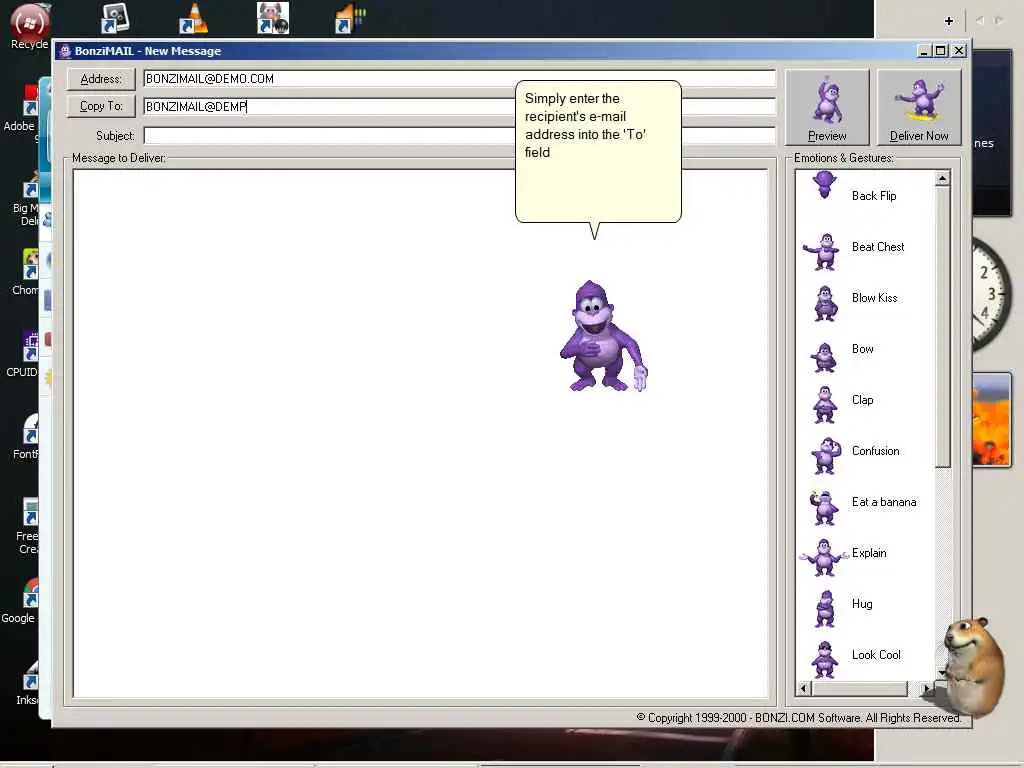Maximize the BonziMAIL window
The width and height of the screenshot is (1024, 768).
[940, 51]
